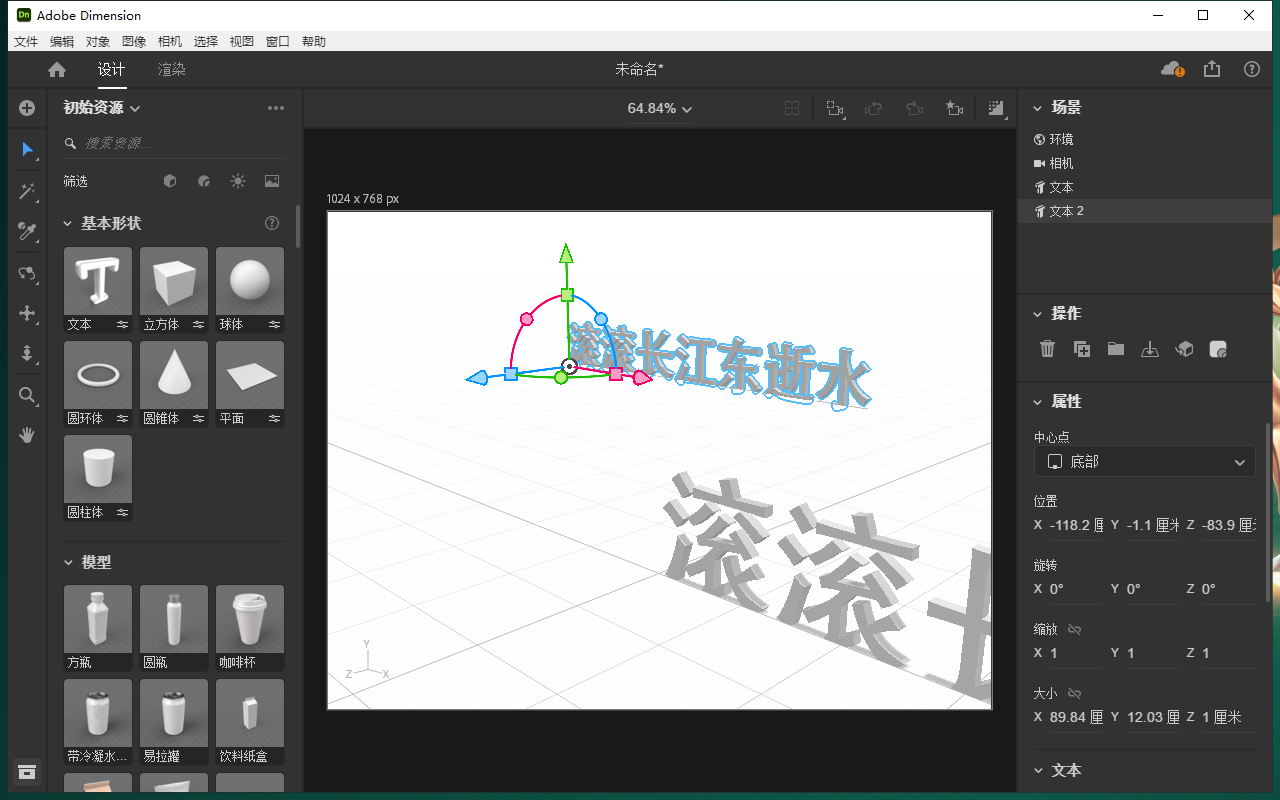Viewport: 1280px width, 800px height.
Task: Open the 相机 menu
Action: [170, 42]
